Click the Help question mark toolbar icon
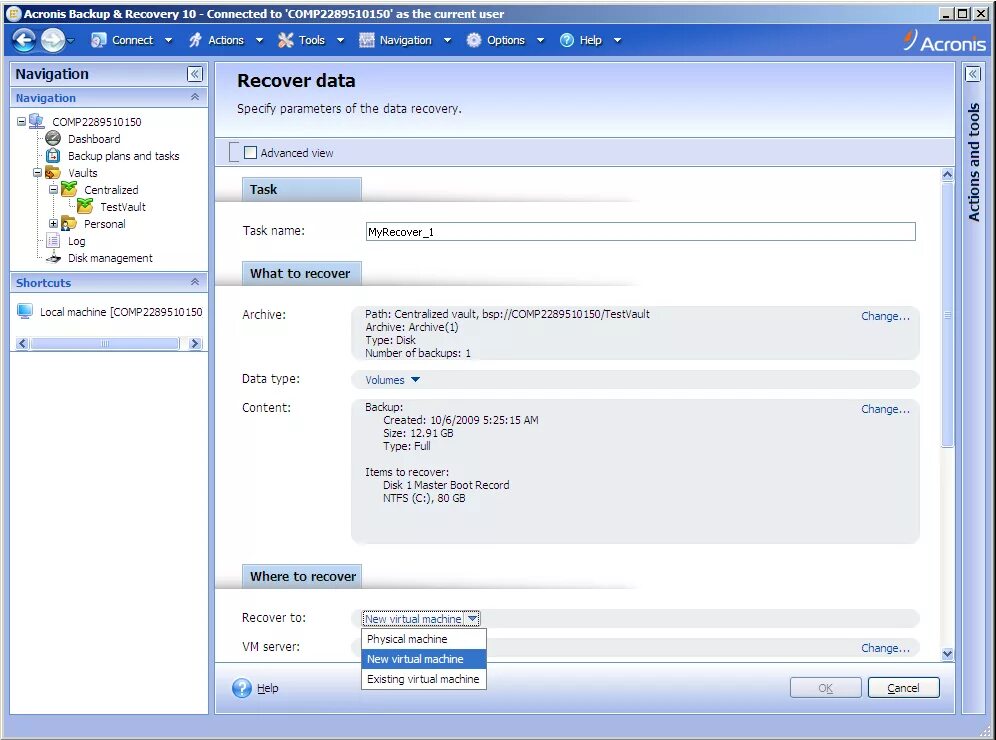 [x=567, y=40]
